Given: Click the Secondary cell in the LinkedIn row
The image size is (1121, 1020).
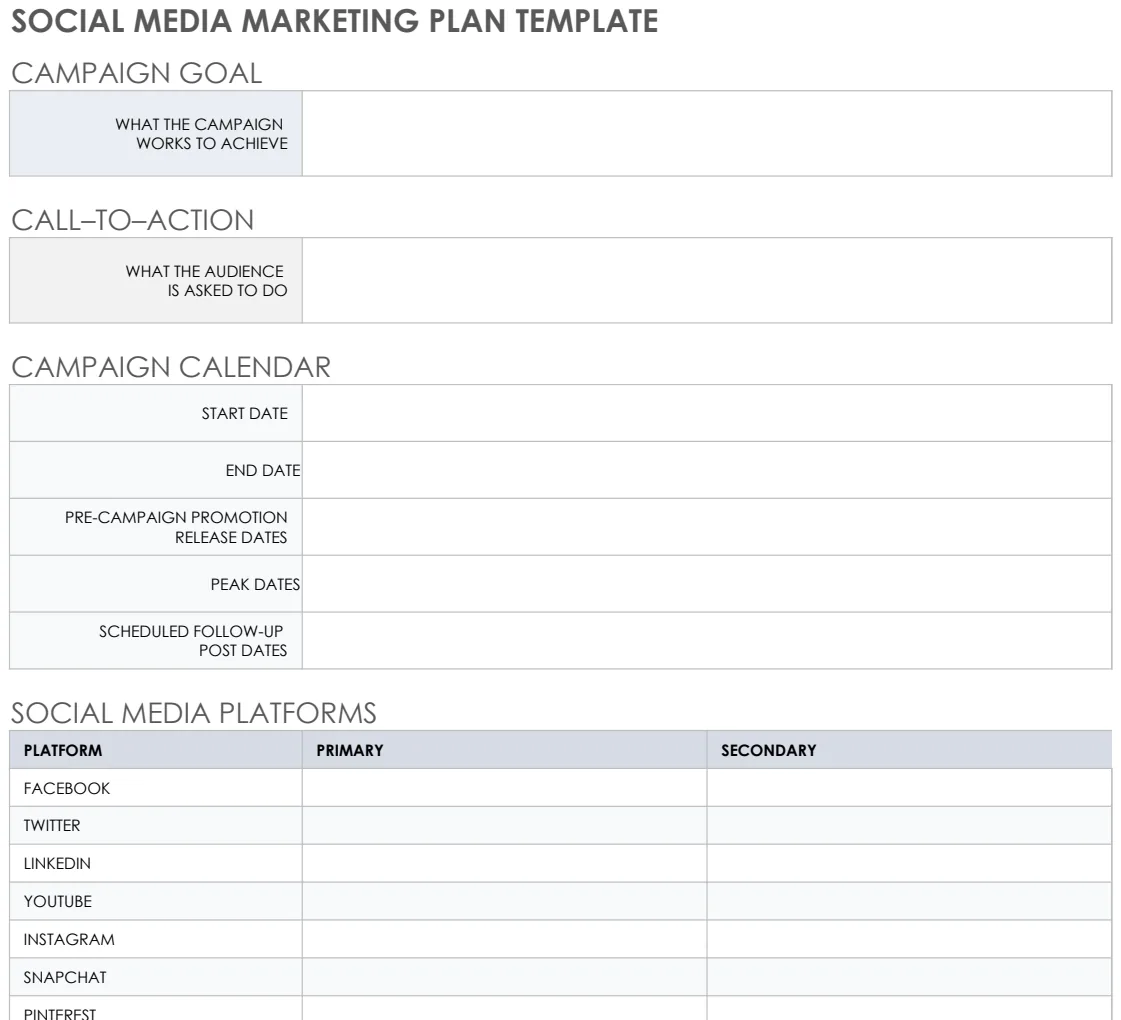Looking at the screenshot, I should [909, 863].
